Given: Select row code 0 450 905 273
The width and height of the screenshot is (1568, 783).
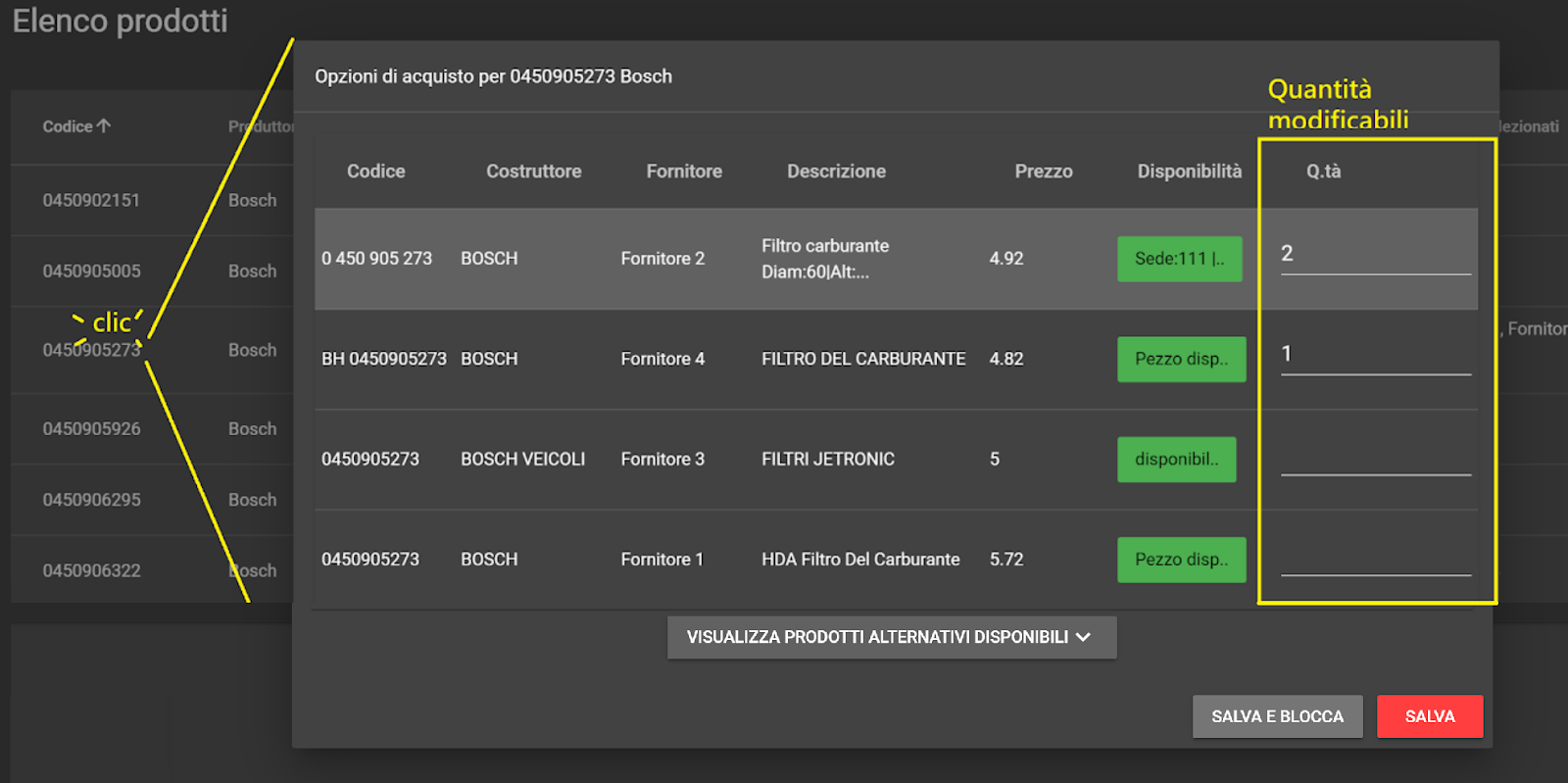Looking at the screenshot, I should (x=377, y=259).
